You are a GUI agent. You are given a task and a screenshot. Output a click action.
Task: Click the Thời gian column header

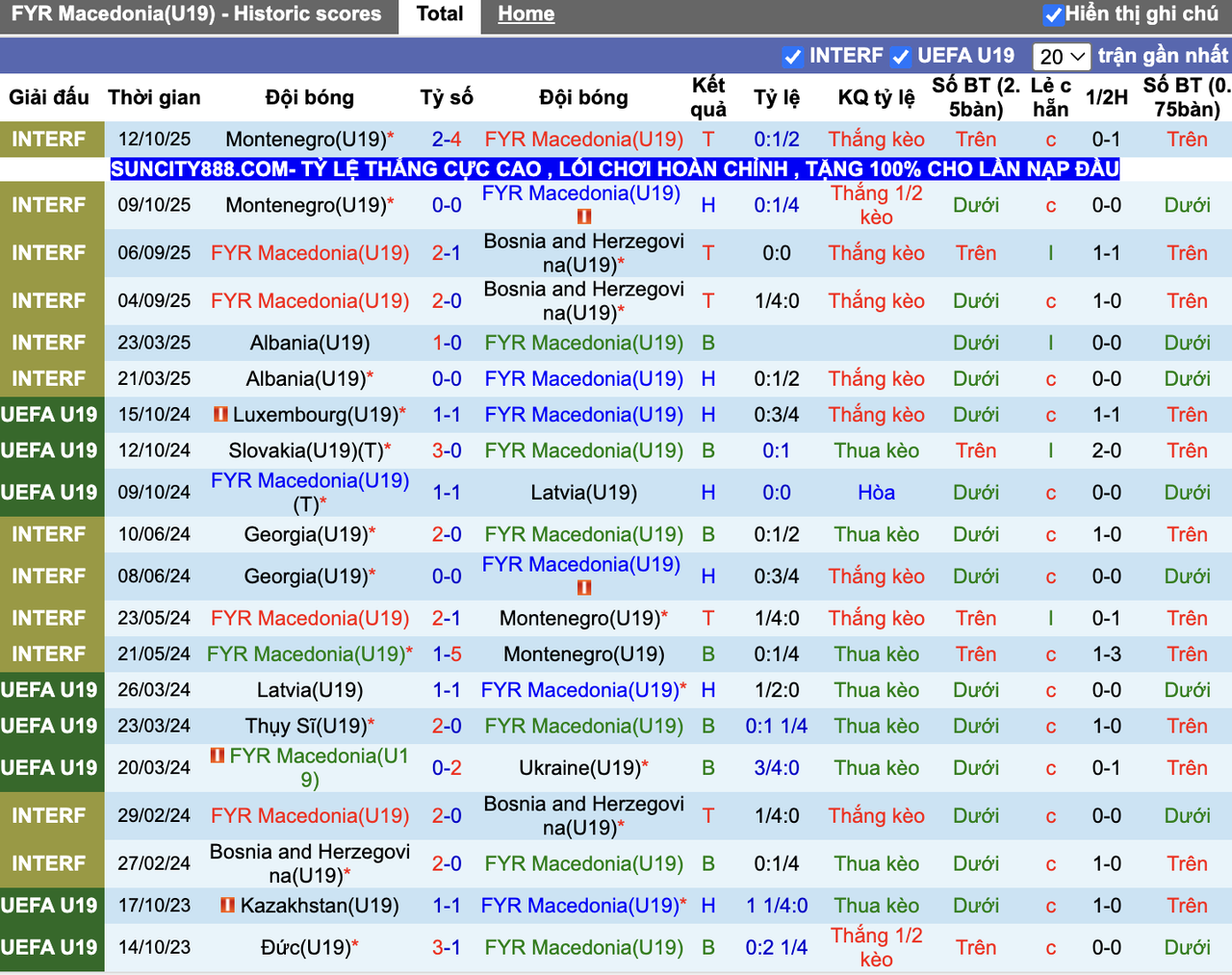[154, 97]
